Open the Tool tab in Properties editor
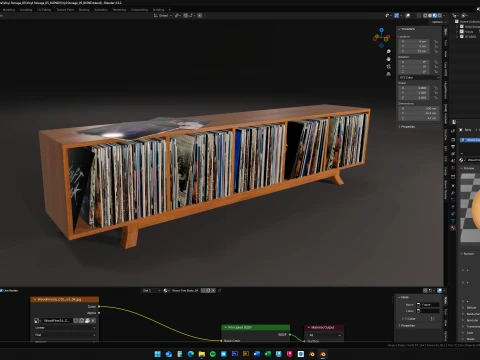480x360 pixels. click(x=453, y=130)
